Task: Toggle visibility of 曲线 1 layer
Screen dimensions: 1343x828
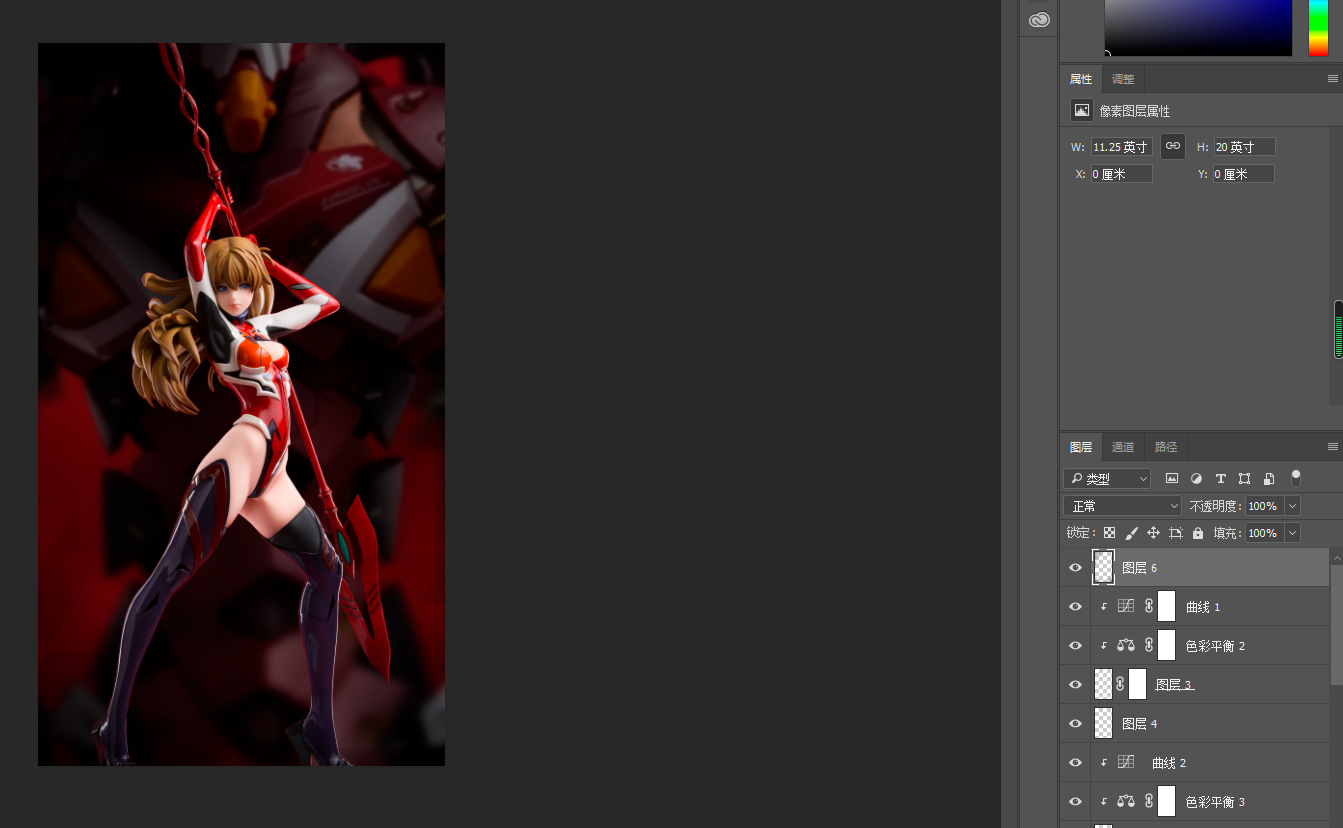Action: click(x=1075, y=607)
